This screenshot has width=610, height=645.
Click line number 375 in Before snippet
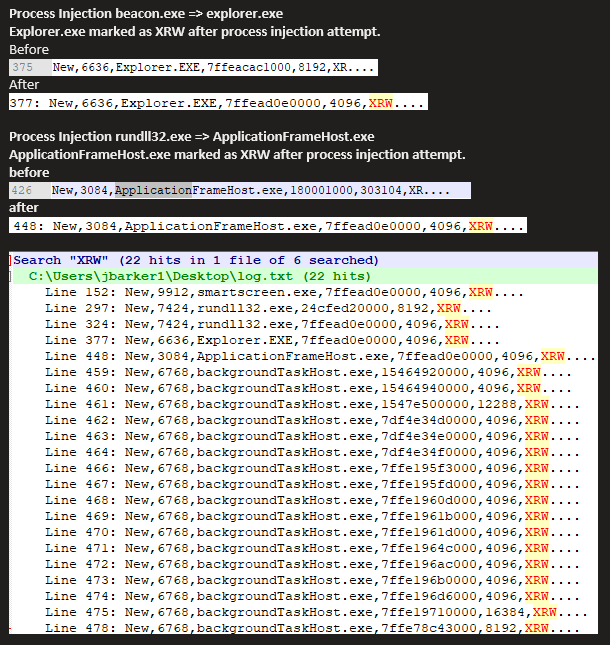coord(22,67)
